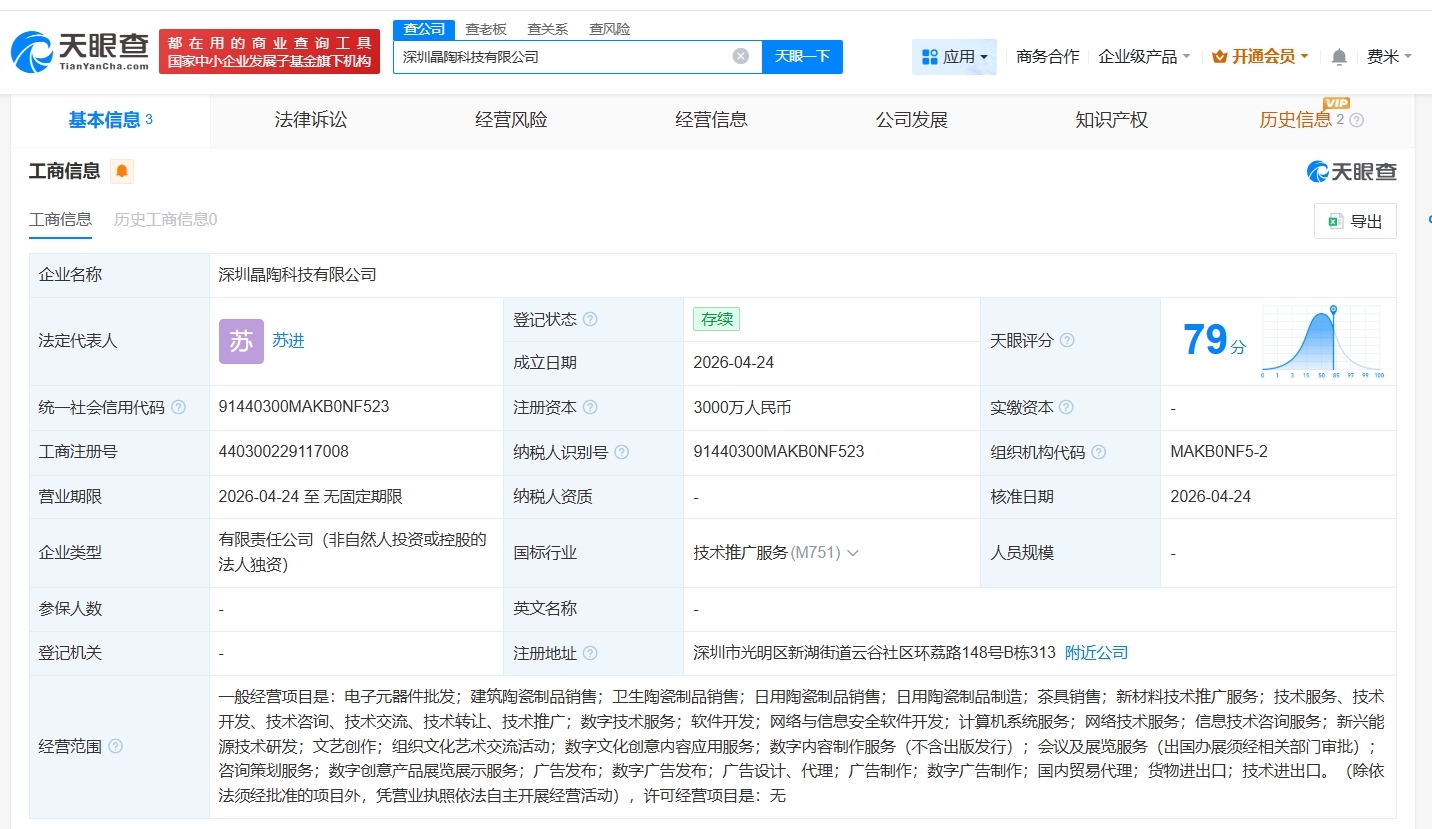1432x829 pixels.
Task: Click the 天眼一下 search button
Action: [x=802, y=56]
